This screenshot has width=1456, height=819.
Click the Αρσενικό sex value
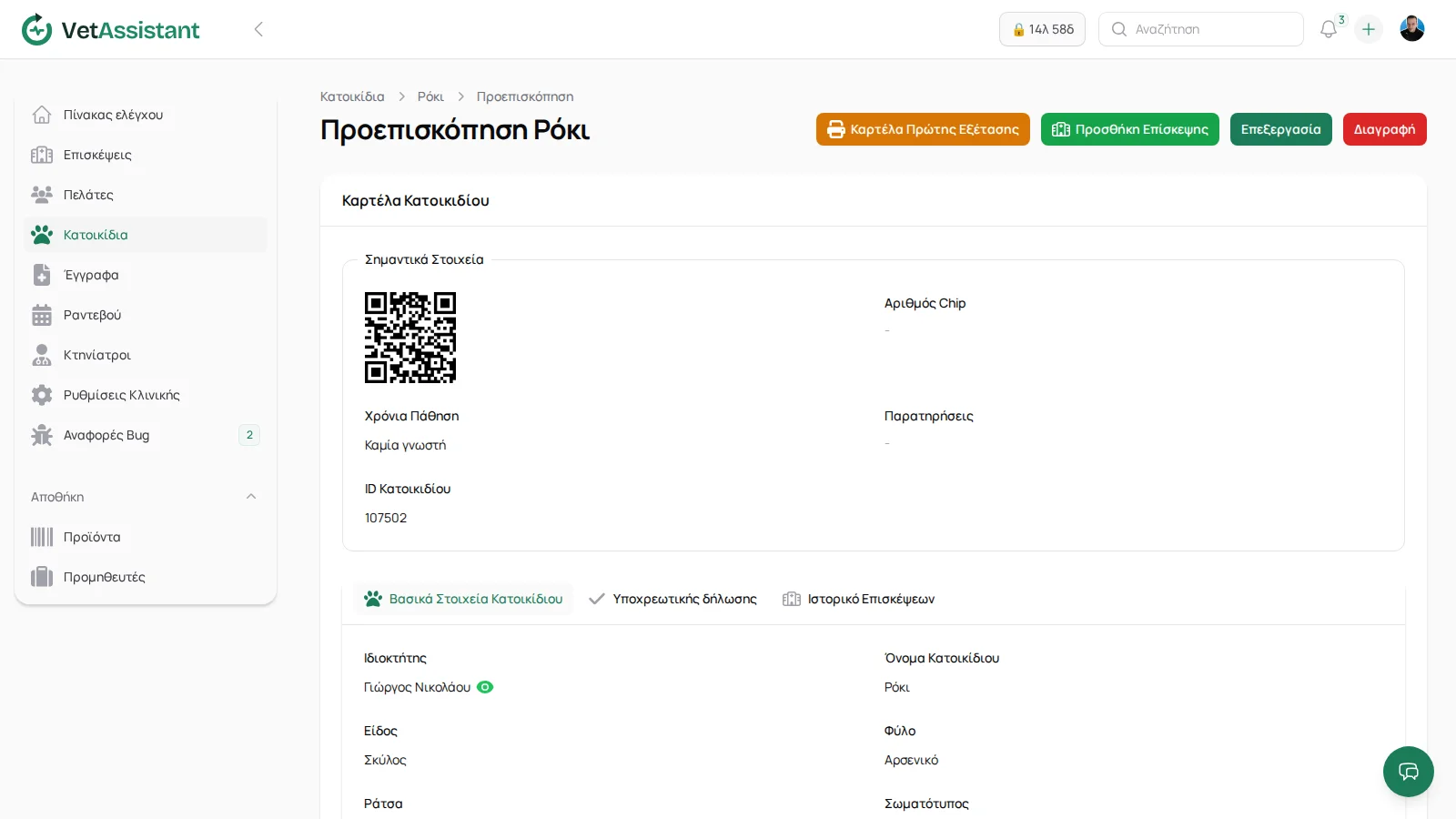(x=912, y=760)
